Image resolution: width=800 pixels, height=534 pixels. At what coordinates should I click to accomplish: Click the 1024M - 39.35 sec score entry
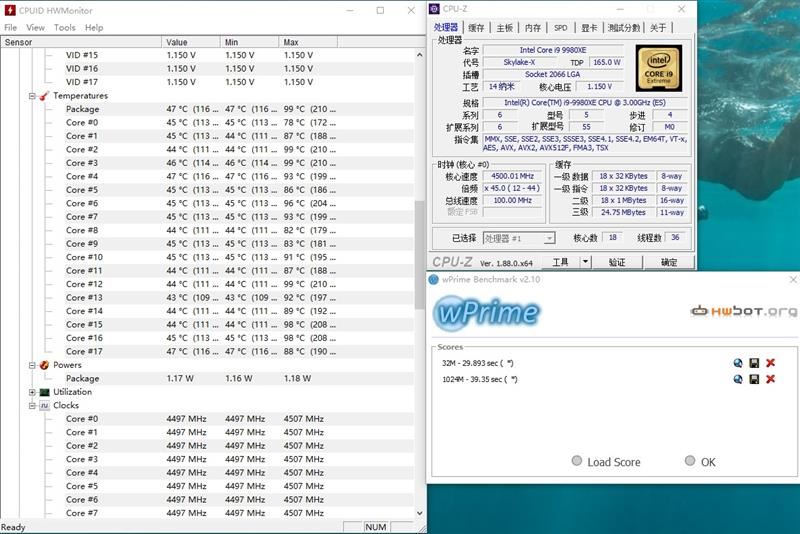480,379
